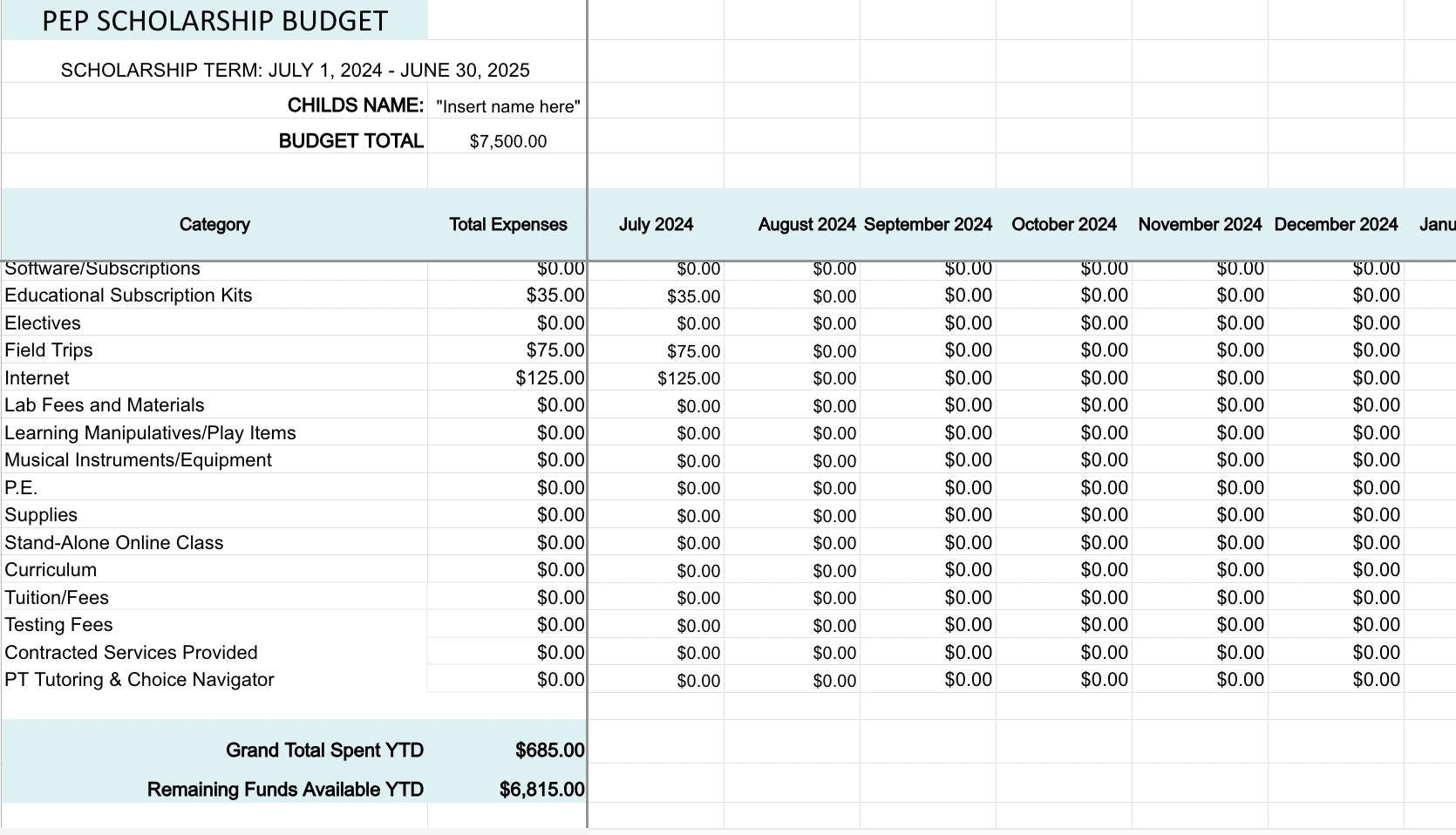Select the Grand Total Spent YTD amount $685.00
Viewport: 1456px width, 835px height.
coord(548,750)
